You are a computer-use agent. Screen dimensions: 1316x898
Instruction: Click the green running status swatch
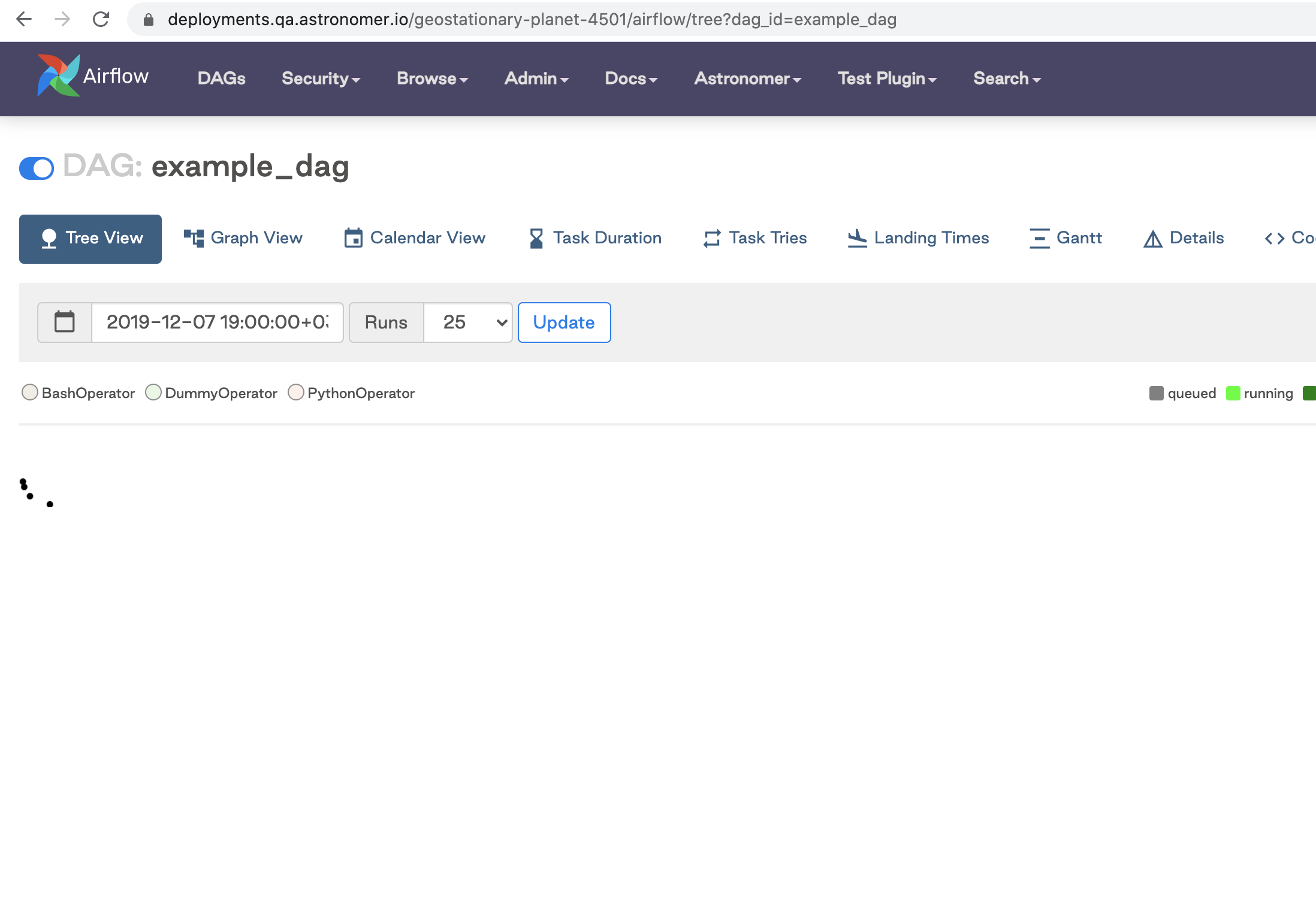coord(1233,393)
